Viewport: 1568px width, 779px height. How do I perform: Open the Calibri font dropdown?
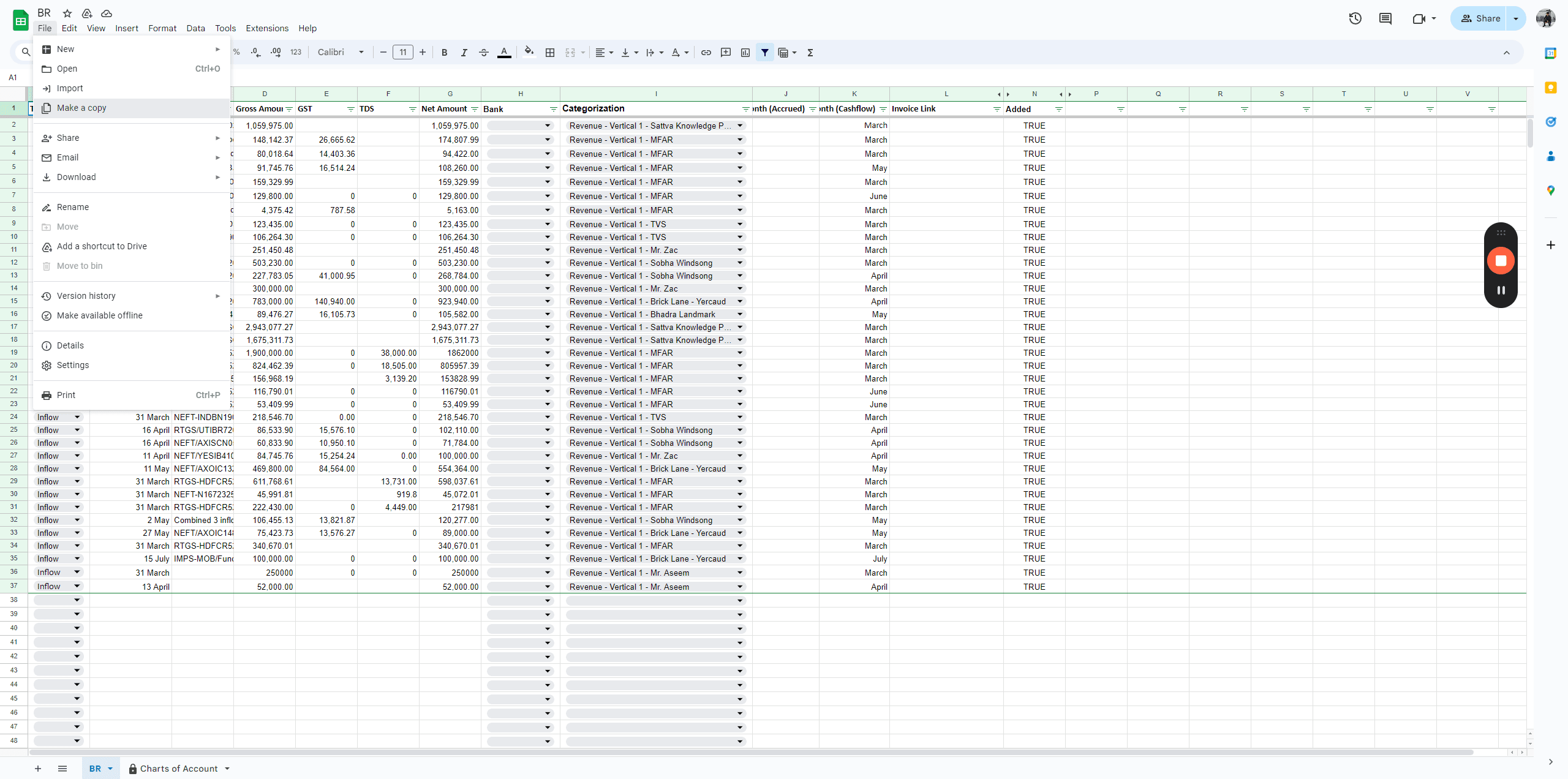pyautogui.click(x=340, y=53)
